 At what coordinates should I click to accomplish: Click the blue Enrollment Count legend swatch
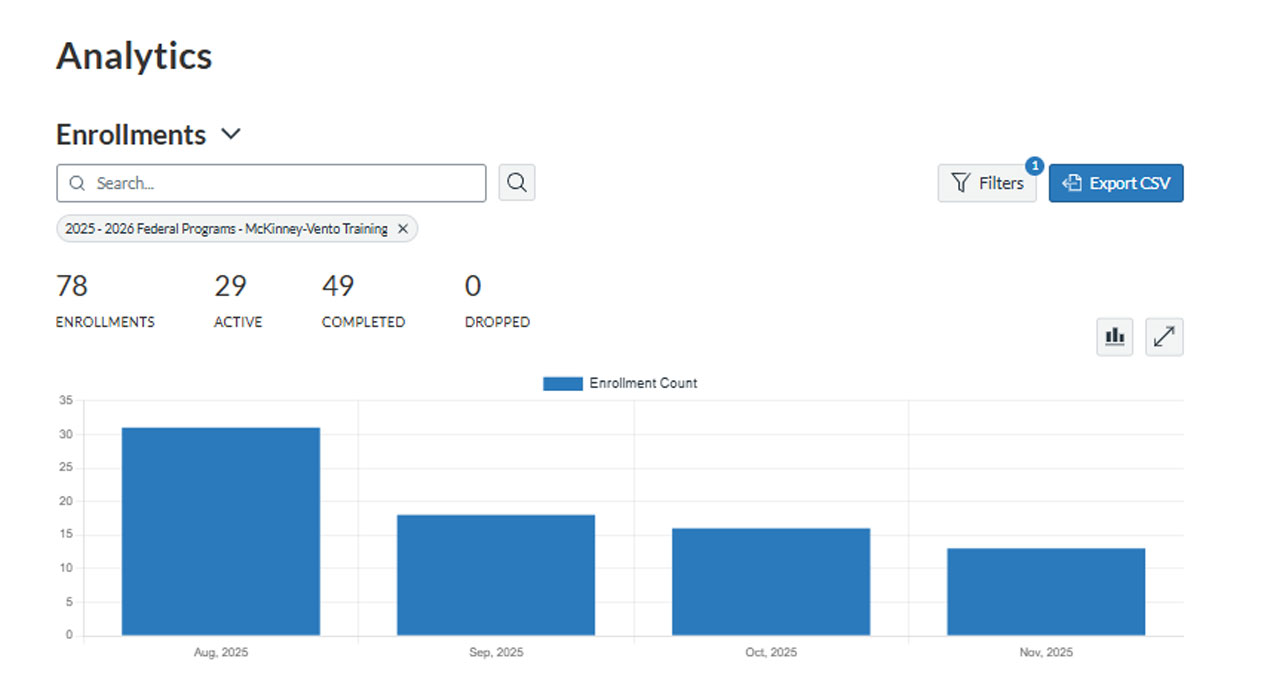point(561,383)
